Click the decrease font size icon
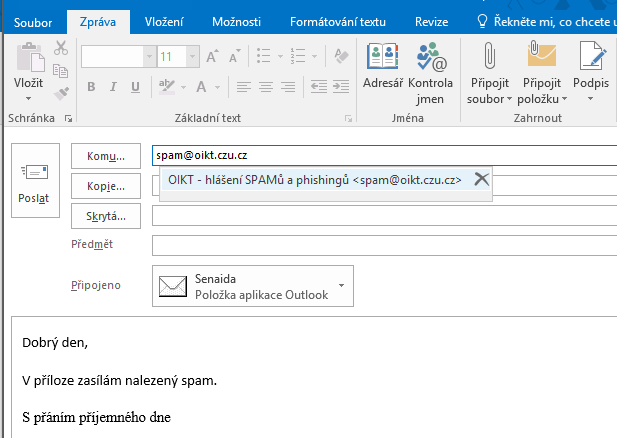The height and width of the screenshot is (438, 617). coord(235,56)
